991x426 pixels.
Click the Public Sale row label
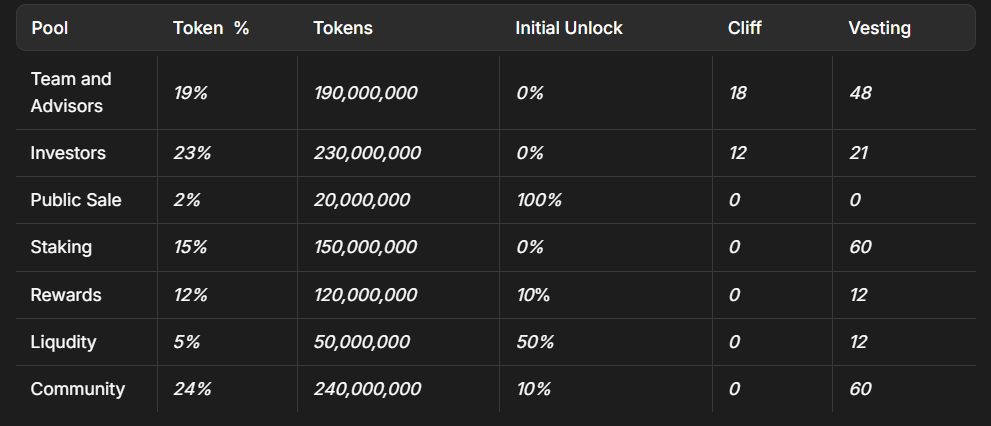click(x=76, y=200)
